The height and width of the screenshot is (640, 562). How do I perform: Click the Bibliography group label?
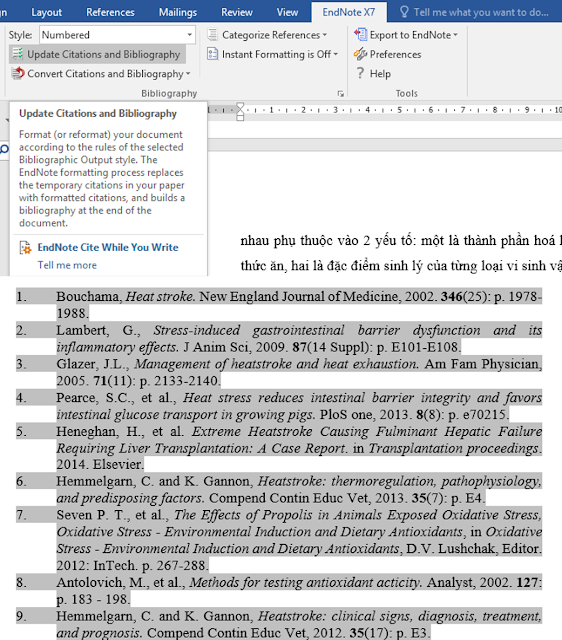[169, 93]
